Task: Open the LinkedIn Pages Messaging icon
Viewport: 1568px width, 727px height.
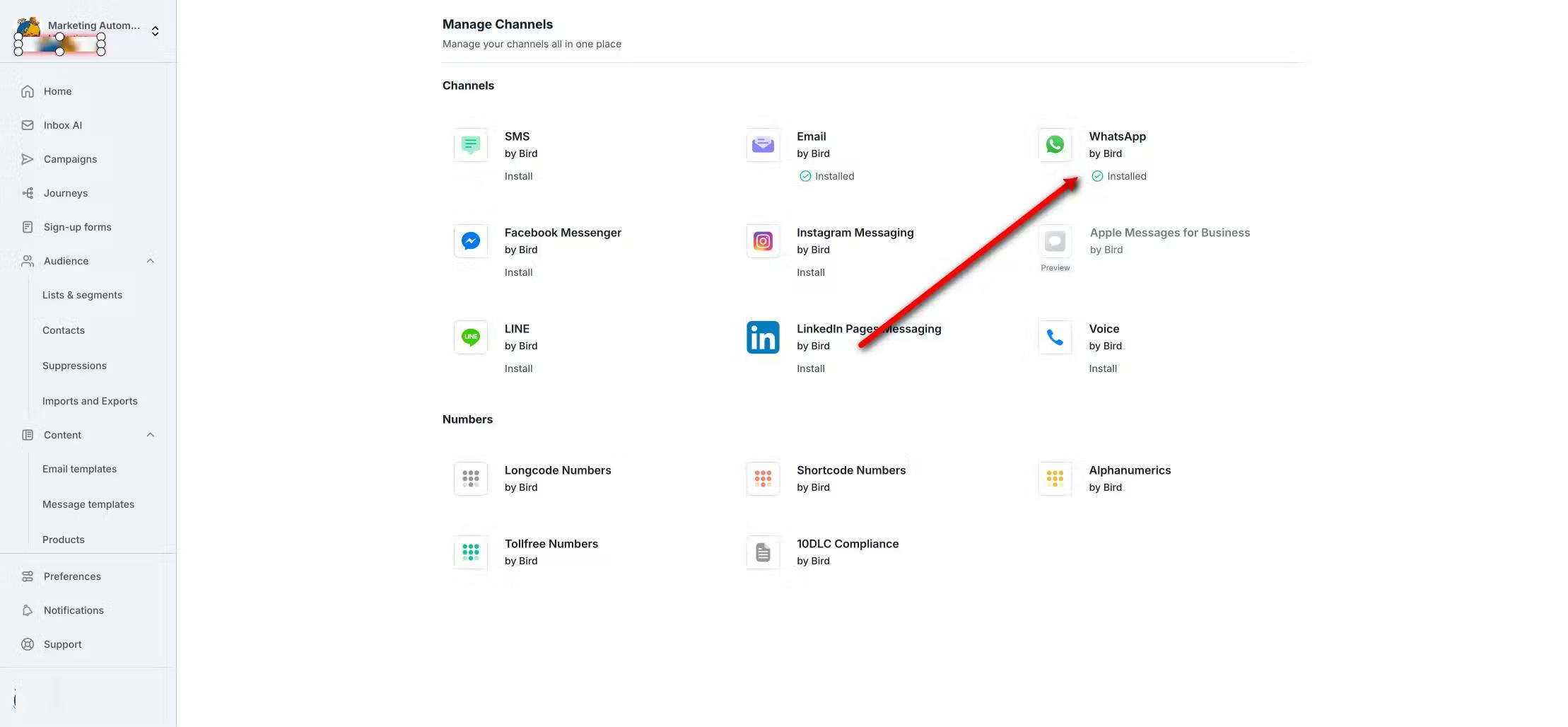Action: point(763,337)
